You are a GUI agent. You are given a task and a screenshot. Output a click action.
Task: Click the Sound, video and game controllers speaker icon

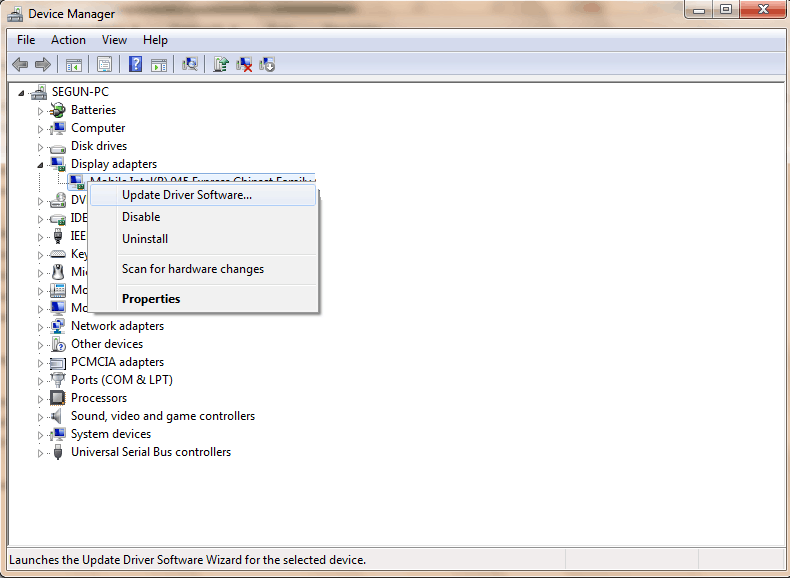pyautogui.click(x=56, y=416)
